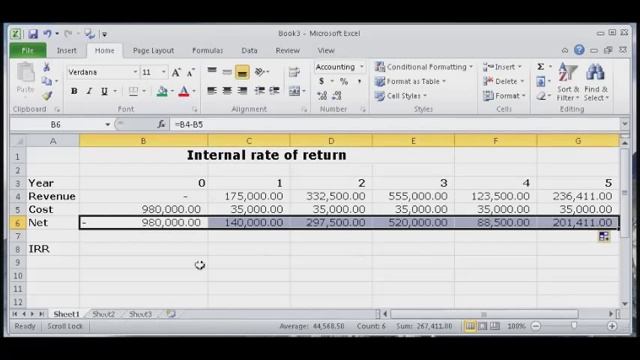Switch to the Formulas tab

[x=207, y=51]
